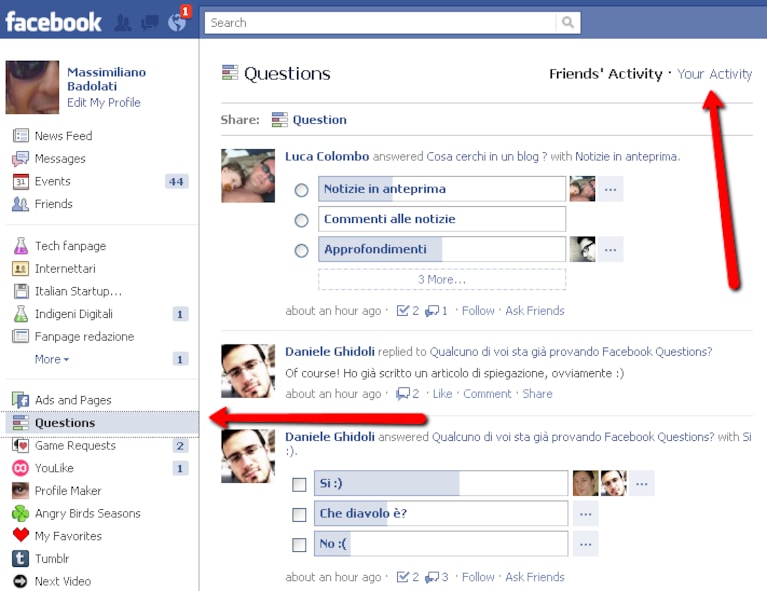Click the ellipsis next to Che diavolo è?
The height and width of the screenshot is (591, 767).
(586, 514)
